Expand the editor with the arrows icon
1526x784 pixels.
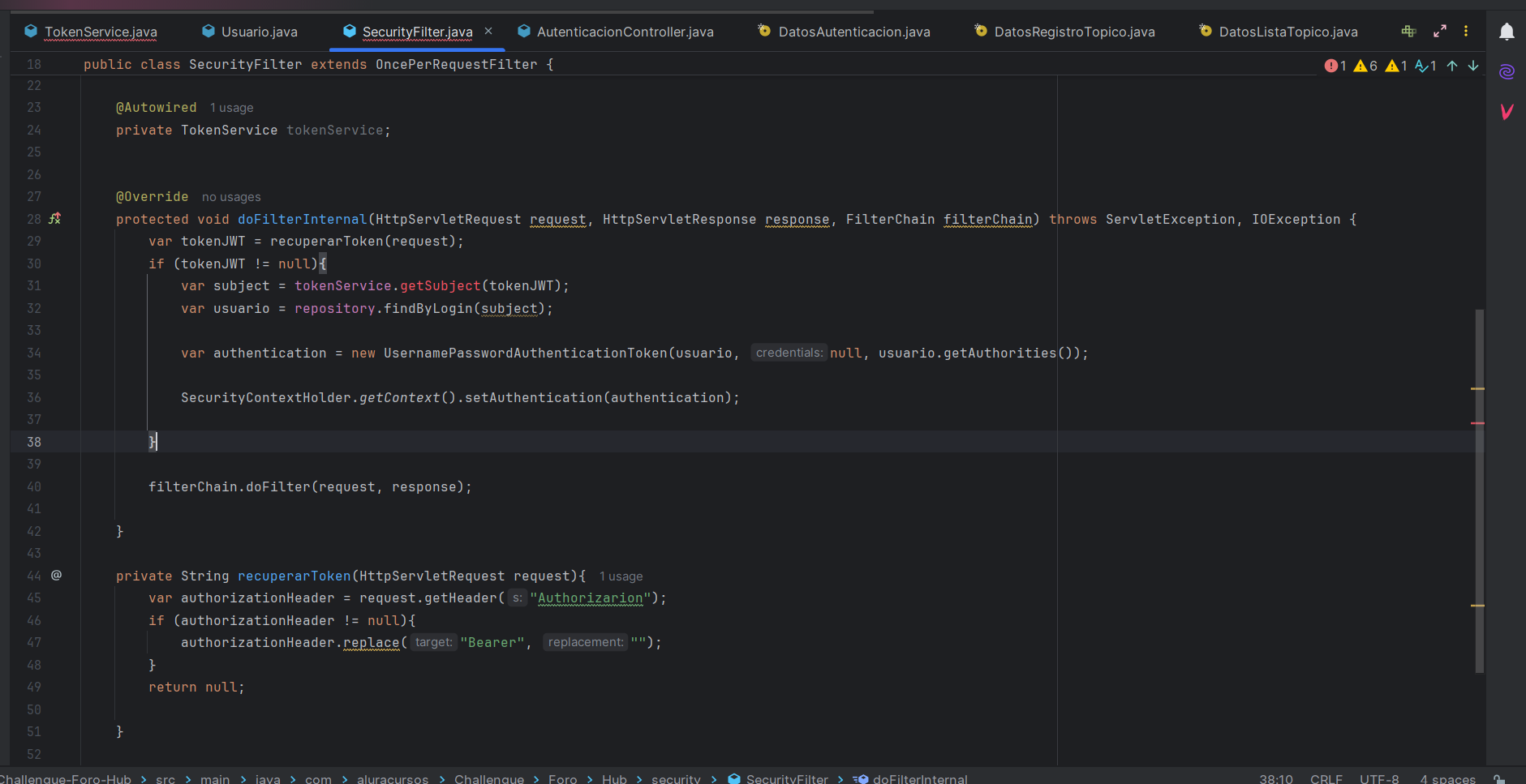[x=1440, y=31]
